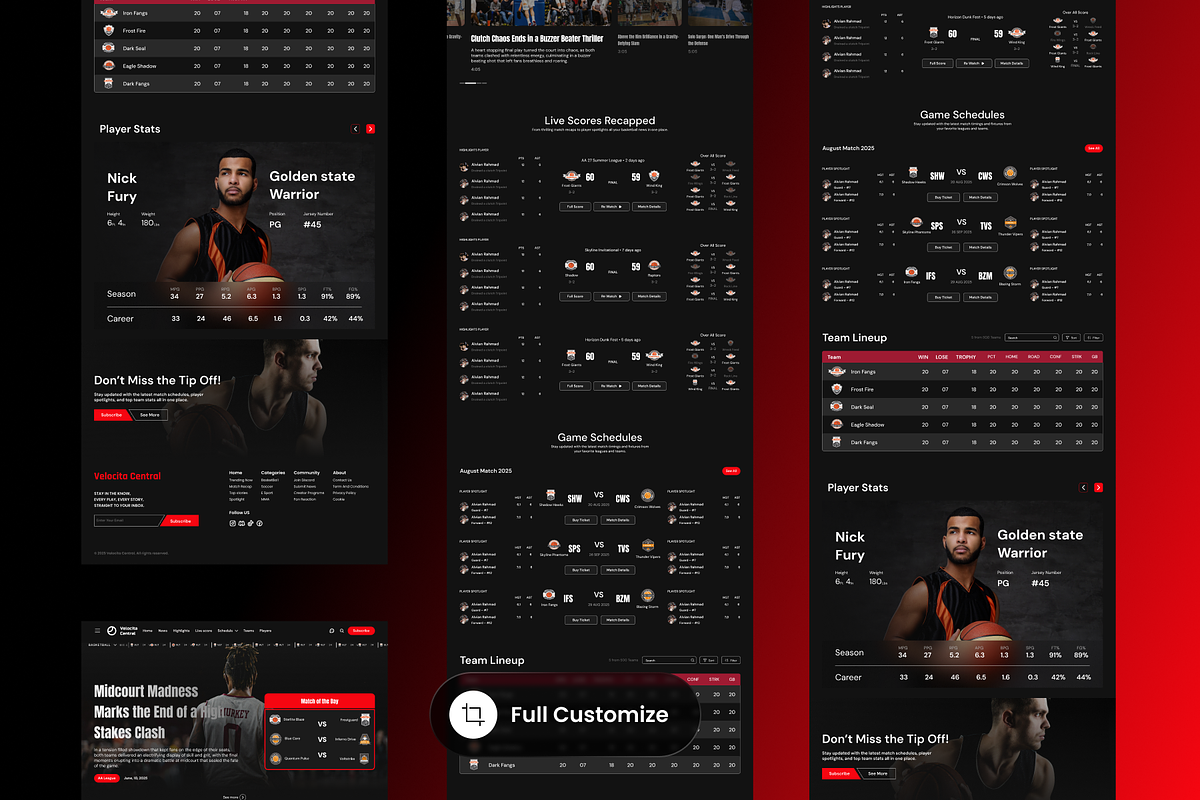This screenshot has height=800, width=1200.
Task: Open Players in the top navbar
Action: point(265,631)
